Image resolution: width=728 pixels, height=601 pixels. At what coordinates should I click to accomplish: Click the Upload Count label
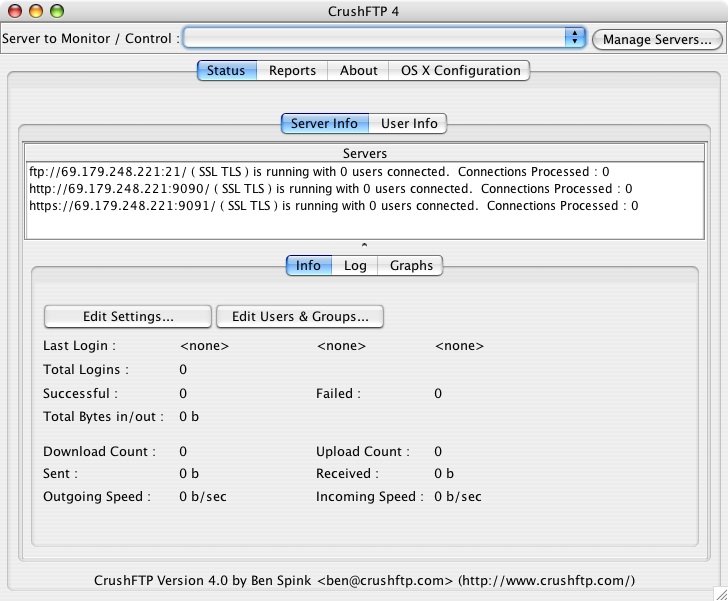(363, 451)
